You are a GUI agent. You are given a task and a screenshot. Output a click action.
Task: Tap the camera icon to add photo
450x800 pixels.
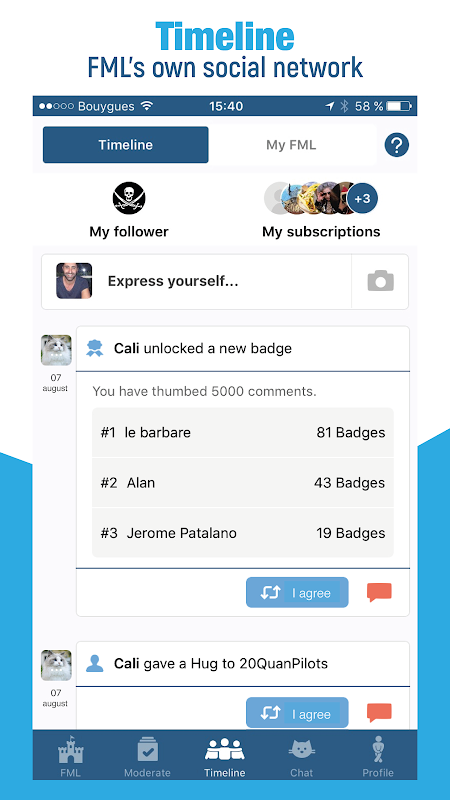pyautogui.click(x=381, y=282)
